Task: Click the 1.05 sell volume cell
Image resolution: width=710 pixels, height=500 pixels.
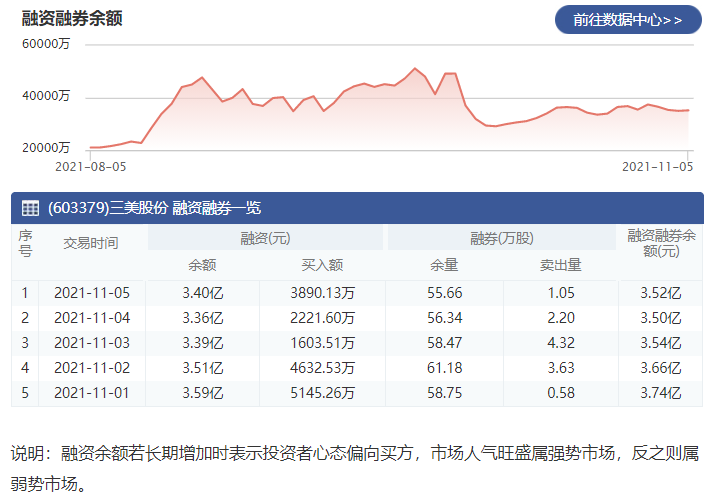Action: pyautogui.click(x=561, y=293)
